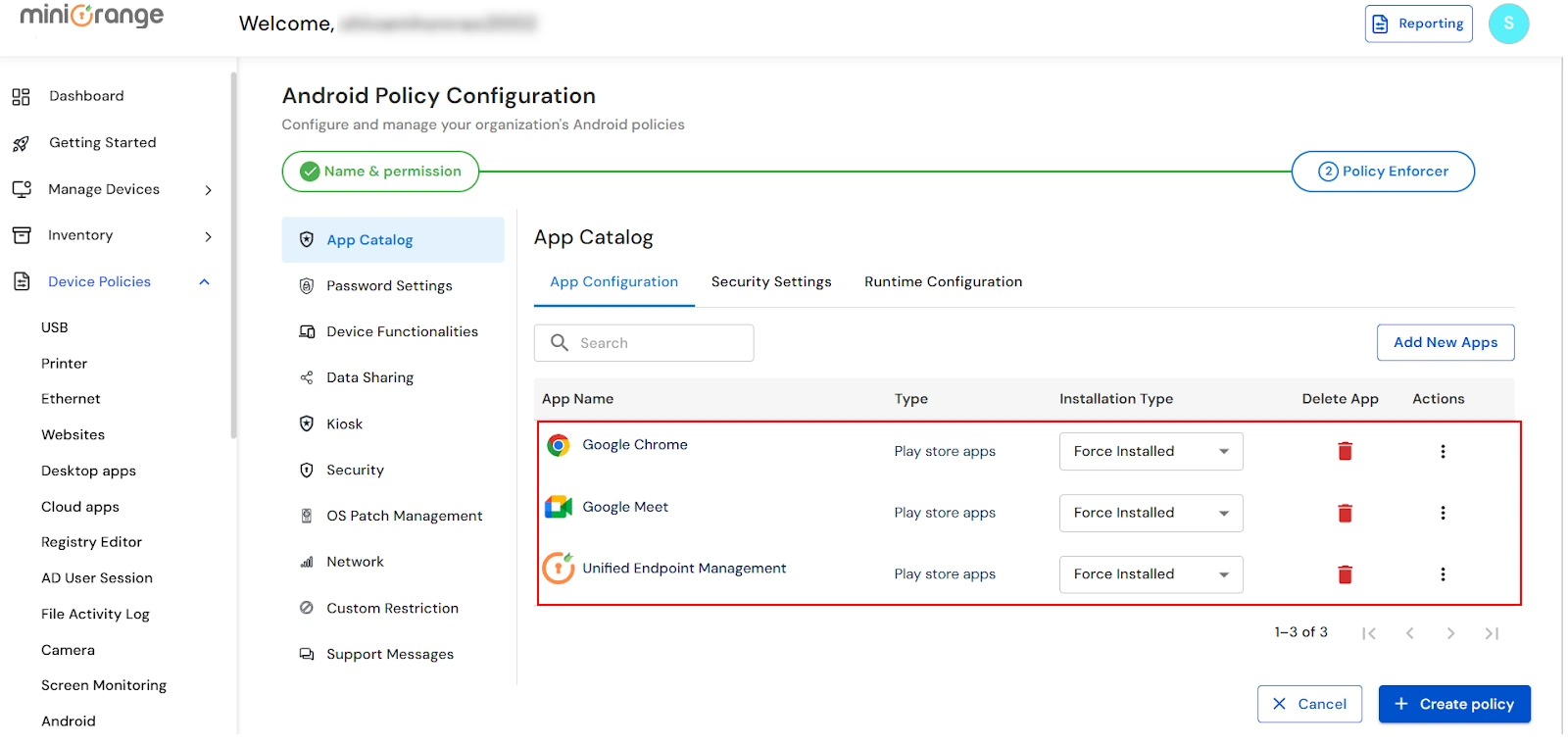Switch to the Security Settings tab
Screen dimensions: 1568x747
tap(770, 281)
